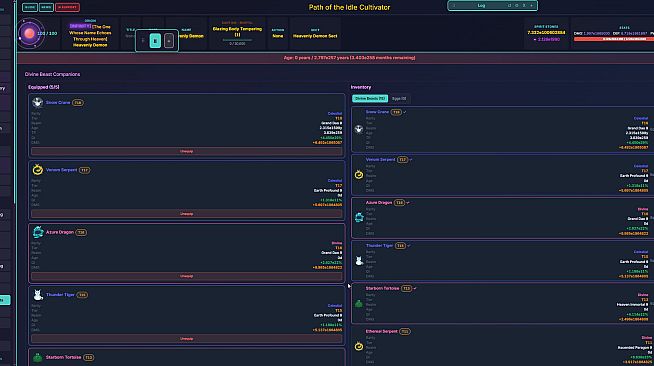Click the left arrow in the Log bar
The width and height of the screenshot is (654, 366).
[x=454, y=5]
